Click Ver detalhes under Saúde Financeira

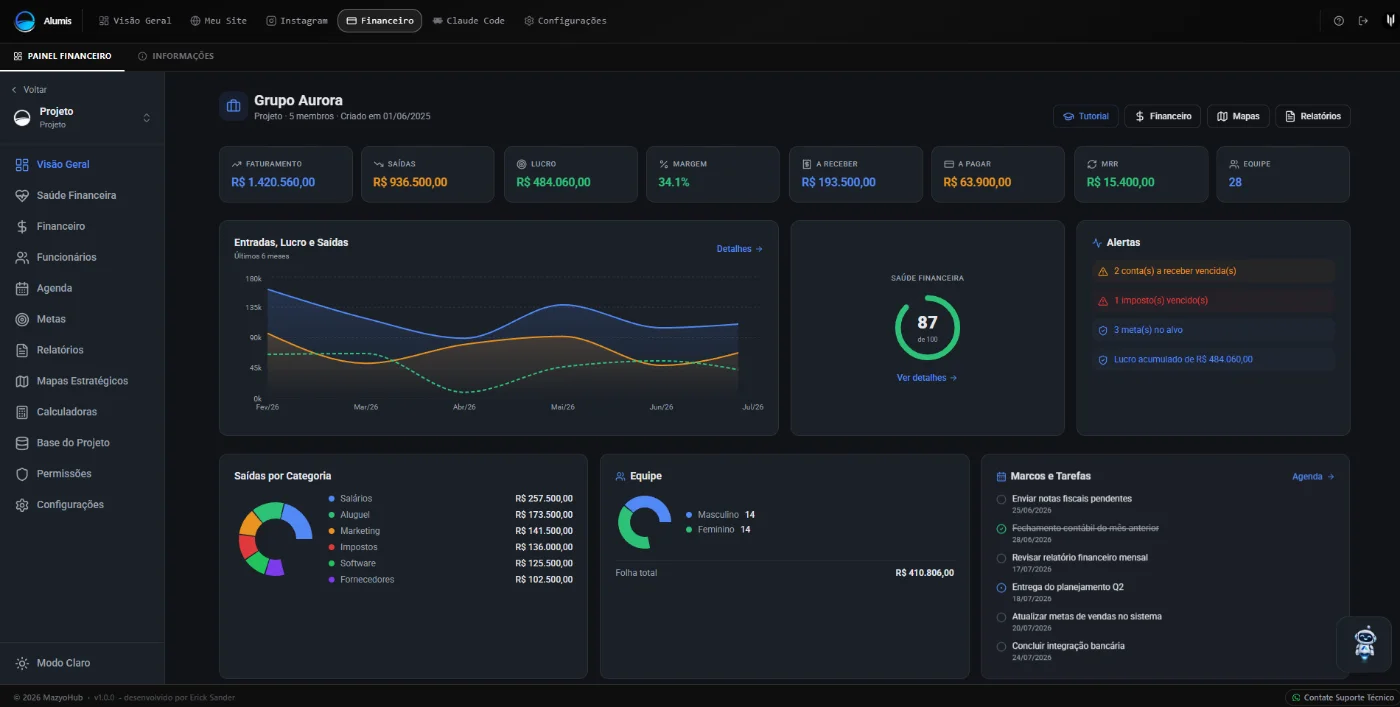(927, 378)
